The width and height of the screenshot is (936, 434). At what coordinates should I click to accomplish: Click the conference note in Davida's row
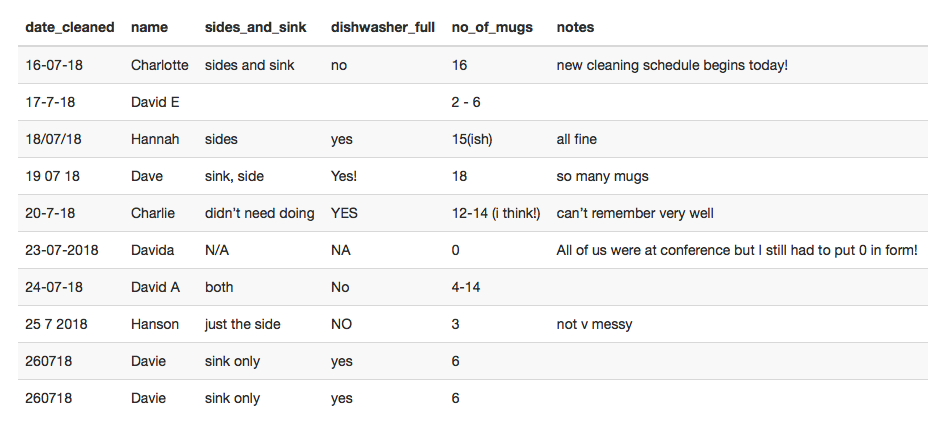737,250
